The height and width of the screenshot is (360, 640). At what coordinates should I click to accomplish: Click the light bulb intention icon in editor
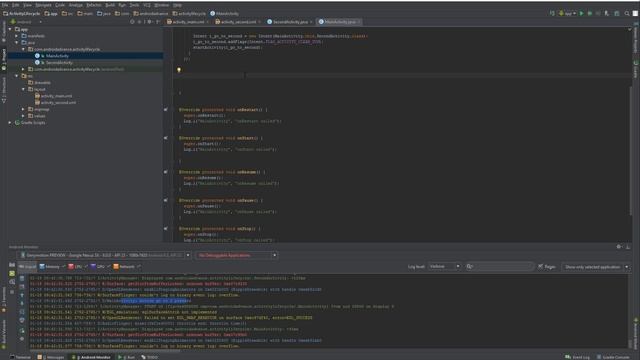click(179, 70)
